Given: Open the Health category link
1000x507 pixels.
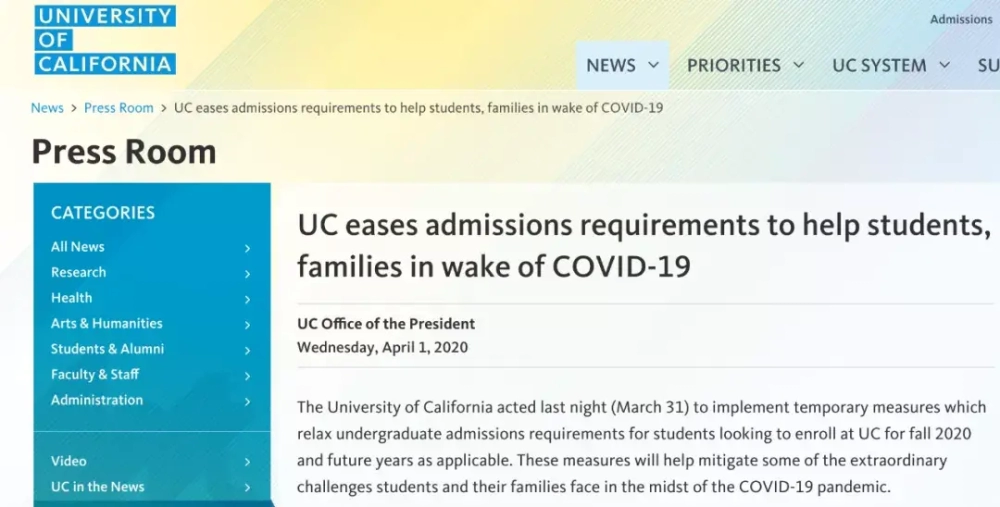Looking at the screenshot, I should (71, 298).
